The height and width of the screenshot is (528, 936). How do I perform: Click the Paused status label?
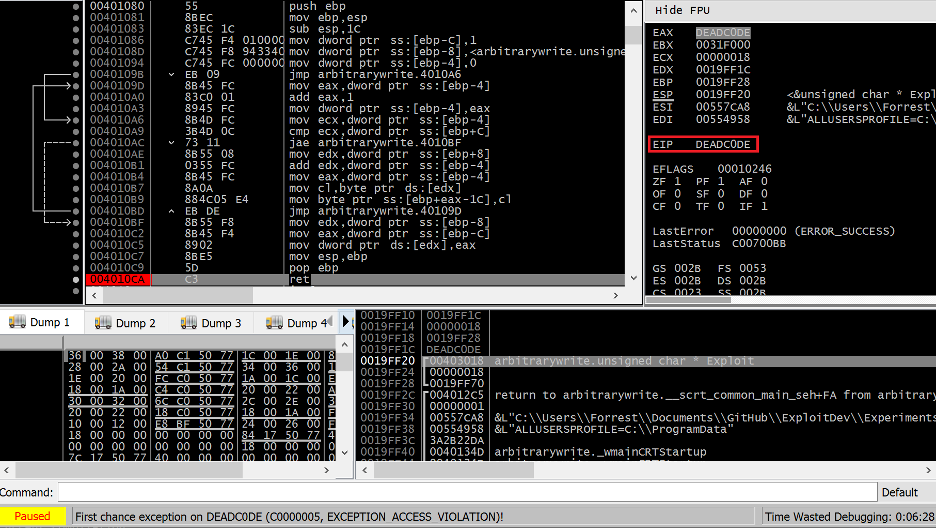tap(32, 516)
